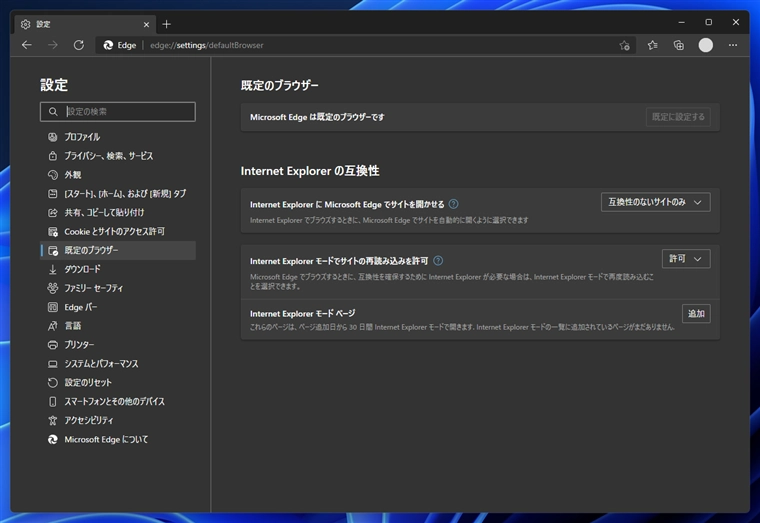This screenshot has height=523, width=760.
Task: Add this page to favorites via address bar star
Action: [624, 45]
